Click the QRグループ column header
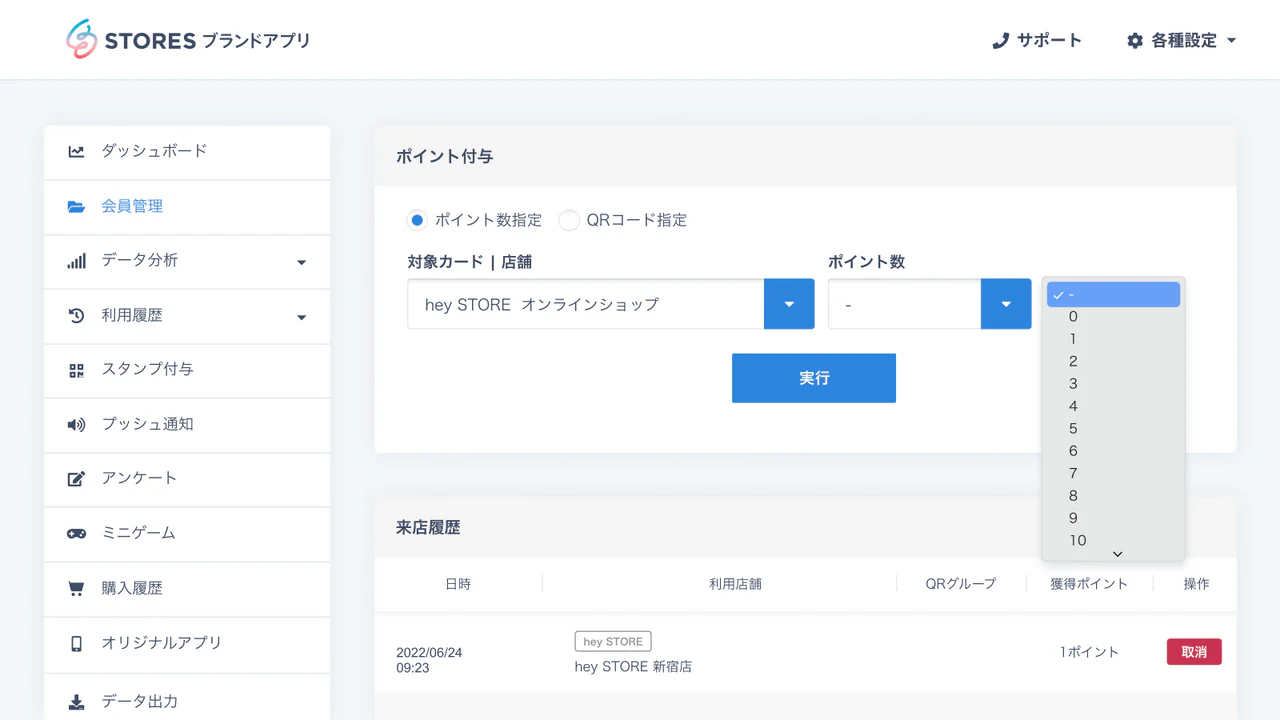Viewport: 1280px width, 720px height. (961, 584)
